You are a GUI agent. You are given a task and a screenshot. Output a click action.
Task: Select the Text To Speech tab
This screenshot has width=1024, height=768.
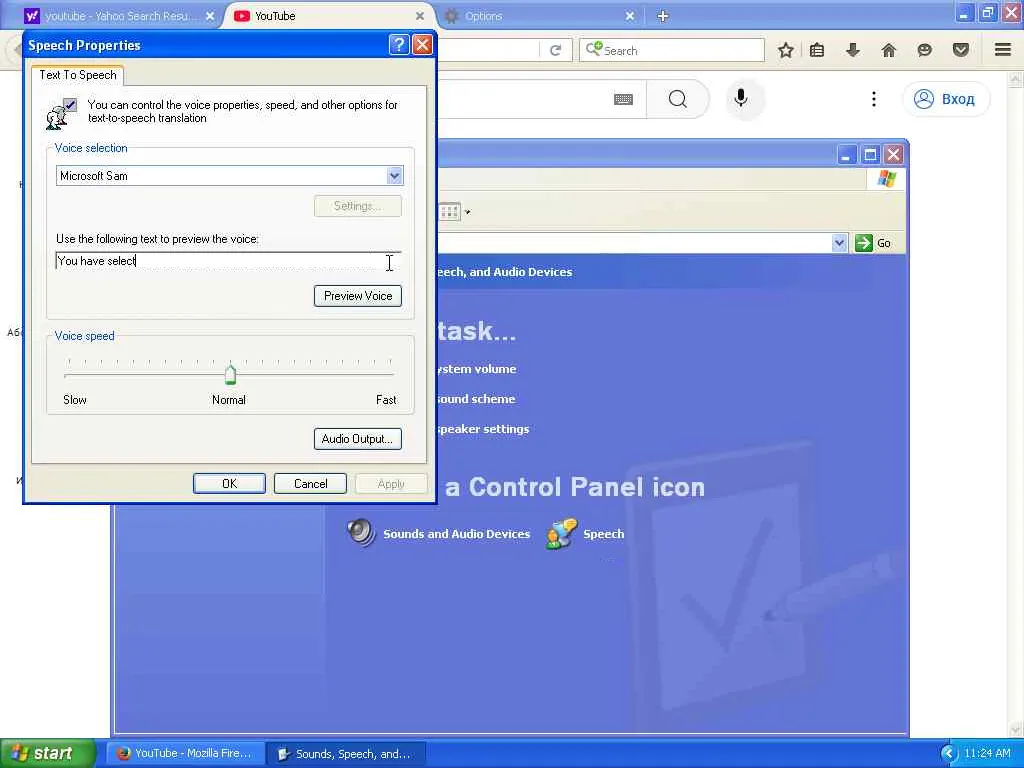(x=78, y=74)
